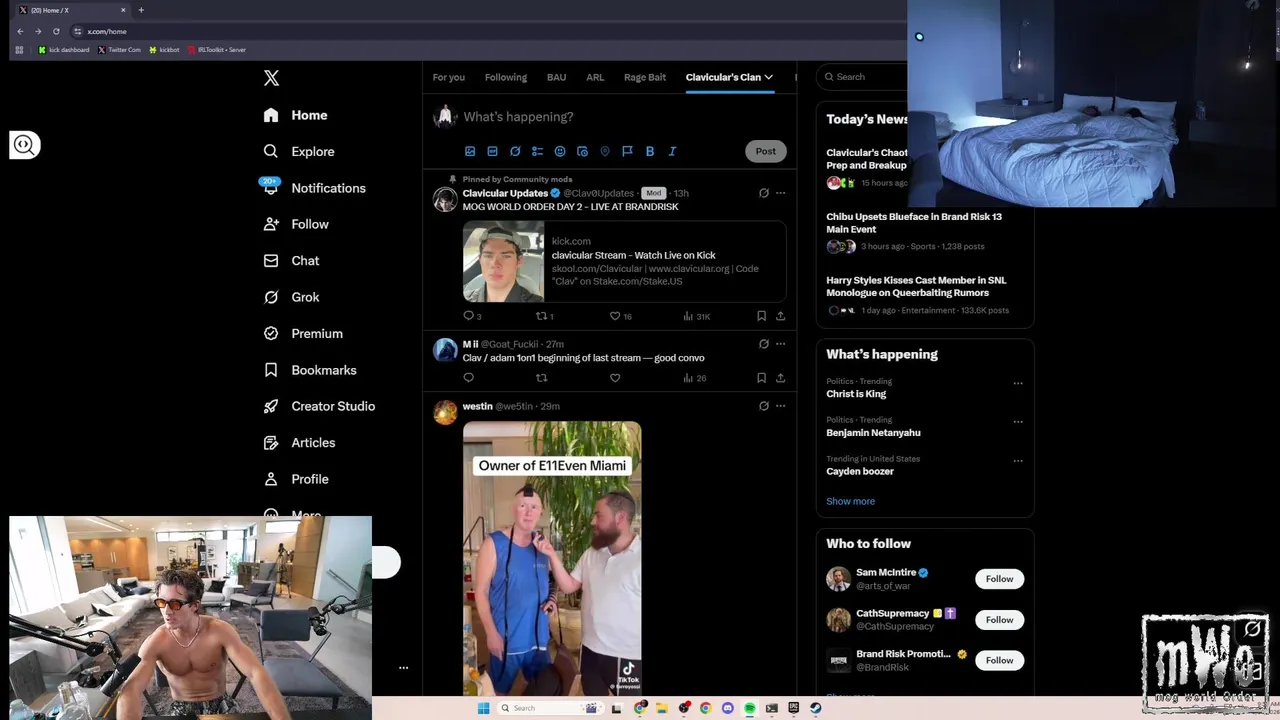The image size is (1280, 720).
Task: Open the Windows Start menu
Action: click(x=483, y=708)
